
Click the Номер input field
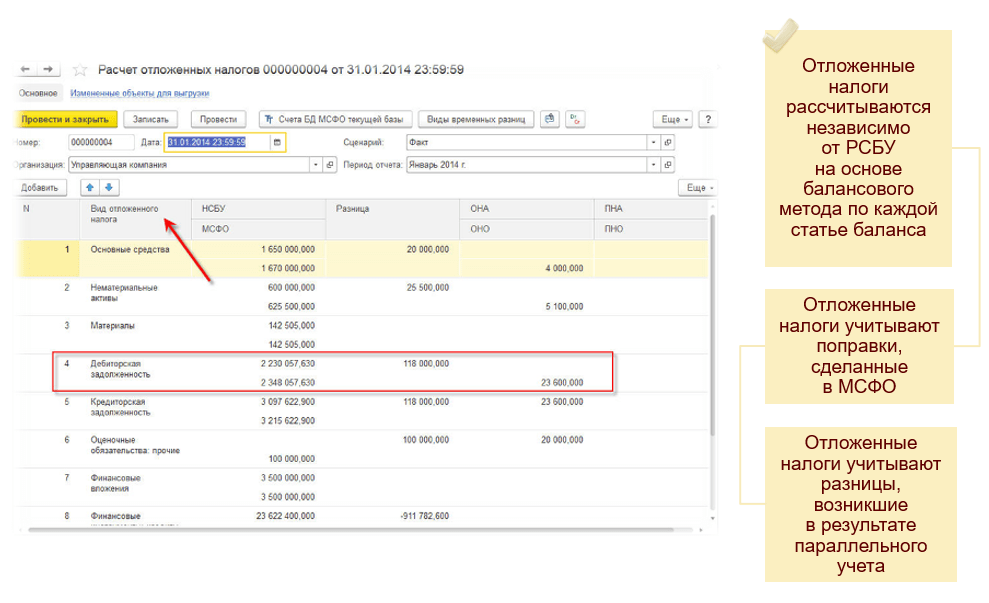pos(101,142)
